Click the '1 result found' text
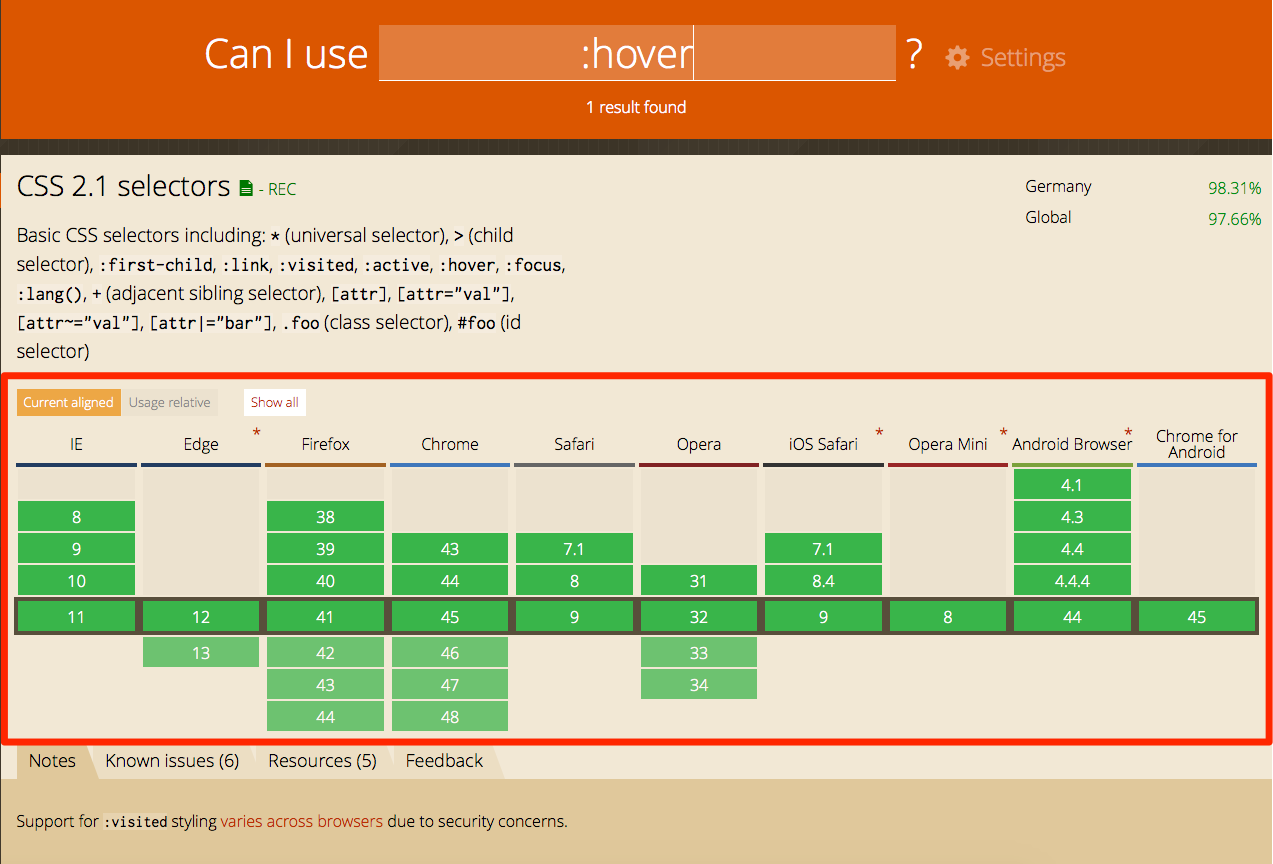 pyautogui.click(x=636, y=107)
